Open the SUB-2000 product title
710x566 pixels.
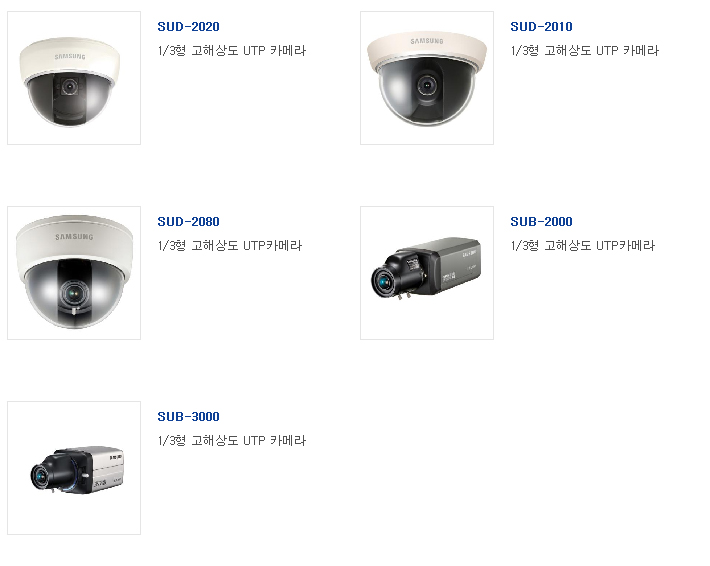coord(541,222)
